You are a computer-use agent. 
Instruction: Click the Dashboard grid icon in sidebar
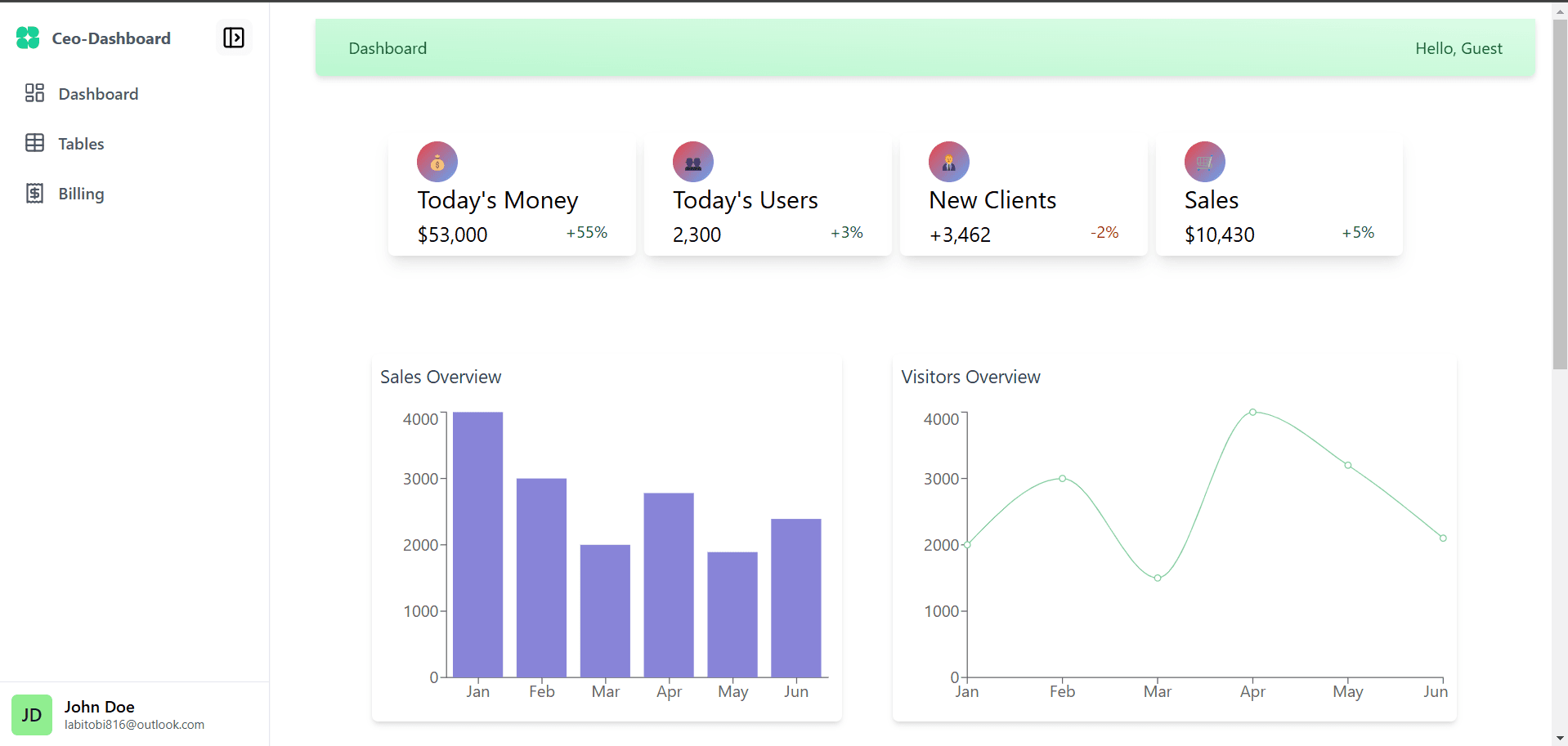pos(34,93)
